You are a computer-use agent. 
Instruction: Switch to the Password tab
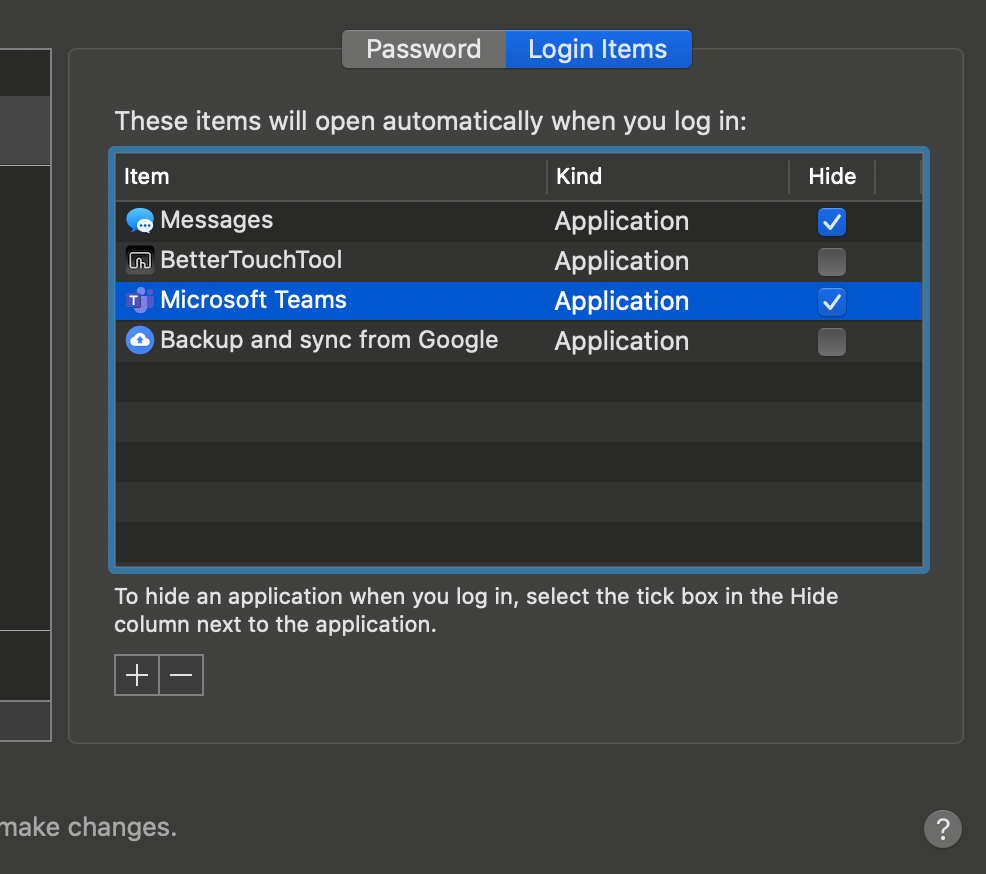click(424, 49)
